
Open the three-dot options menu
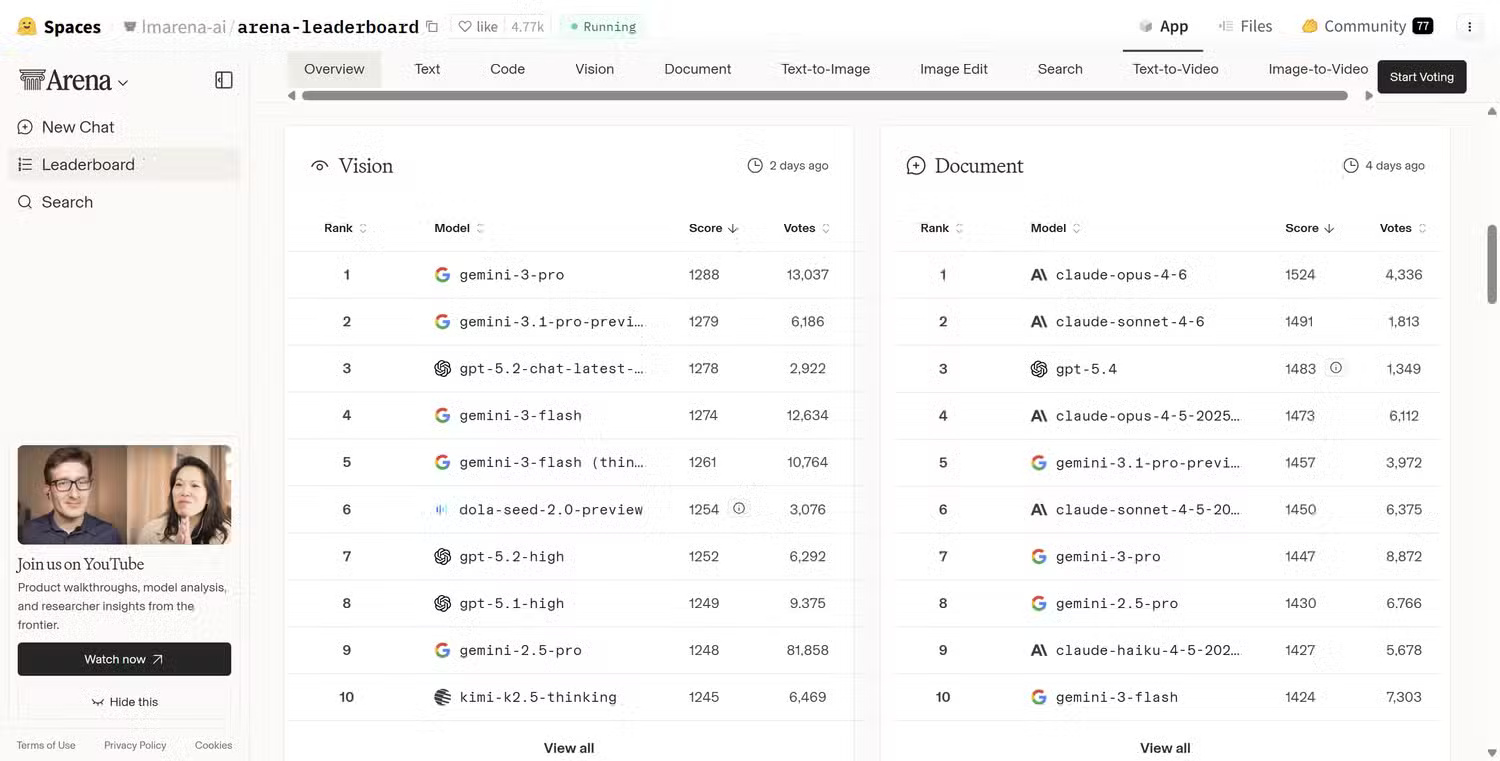point(1469,27)
